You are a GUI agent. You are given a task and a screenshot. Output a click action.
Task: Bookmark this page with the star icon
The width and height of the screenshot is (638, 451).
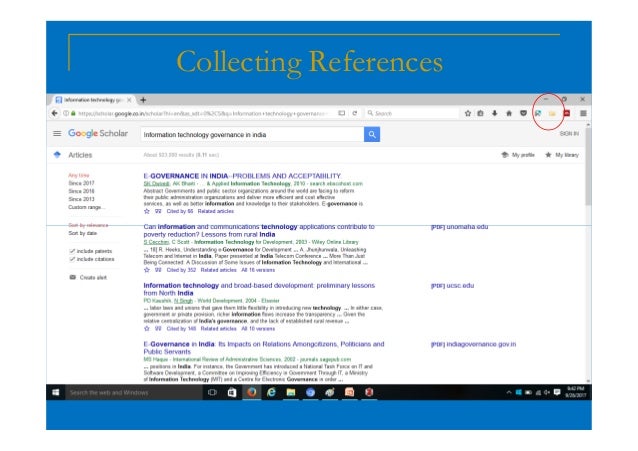point(468,113)
